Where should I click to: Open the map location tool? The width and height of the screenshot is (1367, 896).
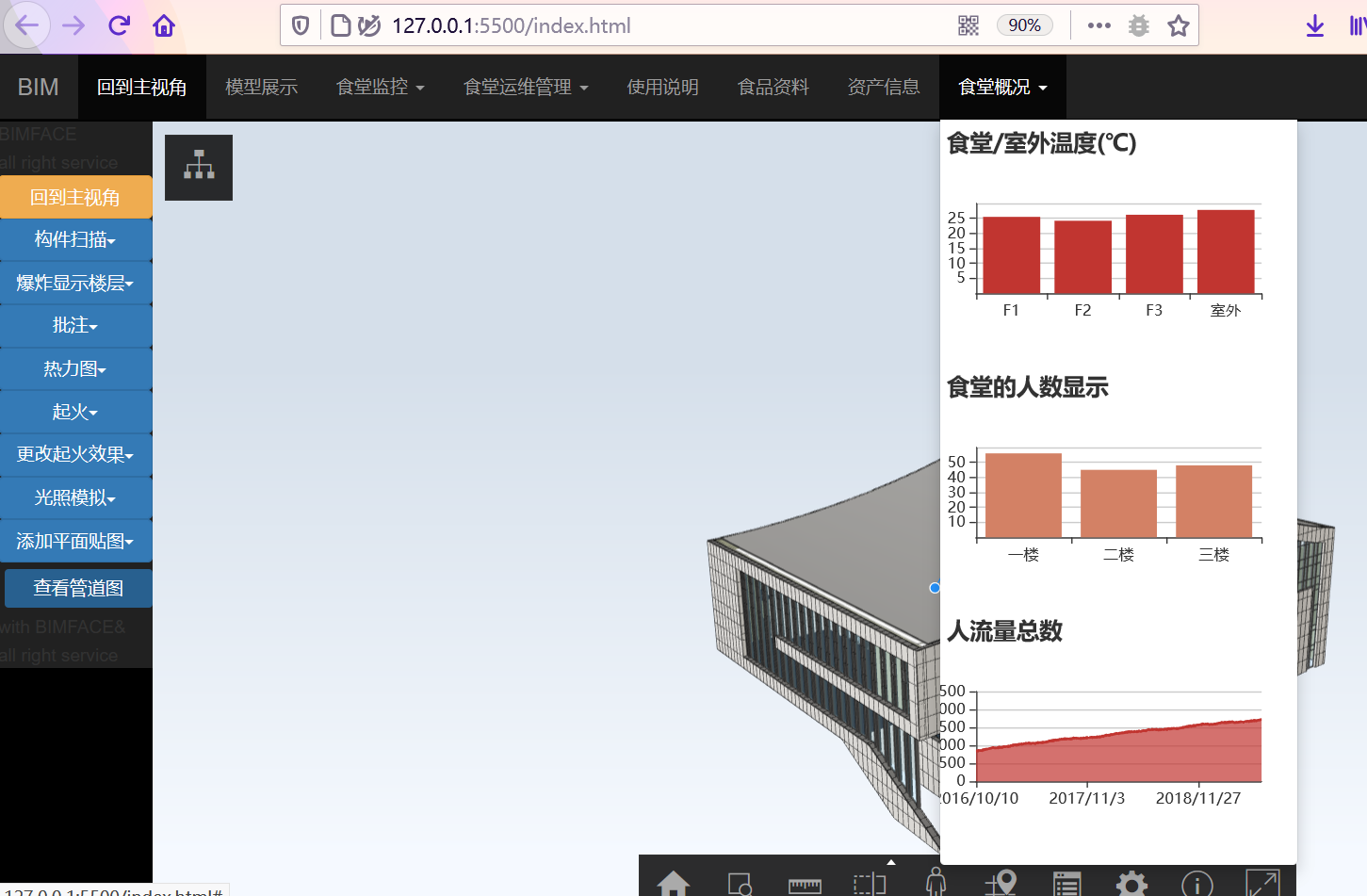coord(1001,886)
